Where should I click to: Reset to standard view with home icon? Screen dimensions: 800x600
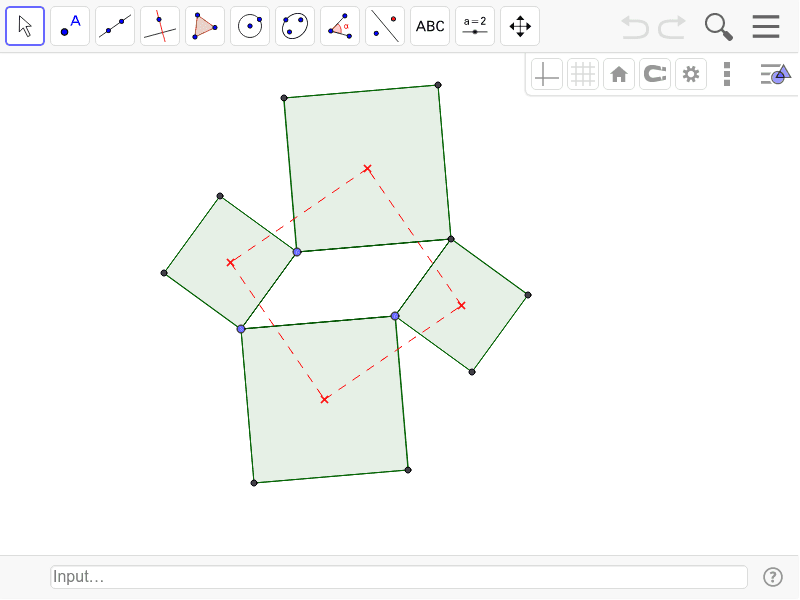click(619, 74)
